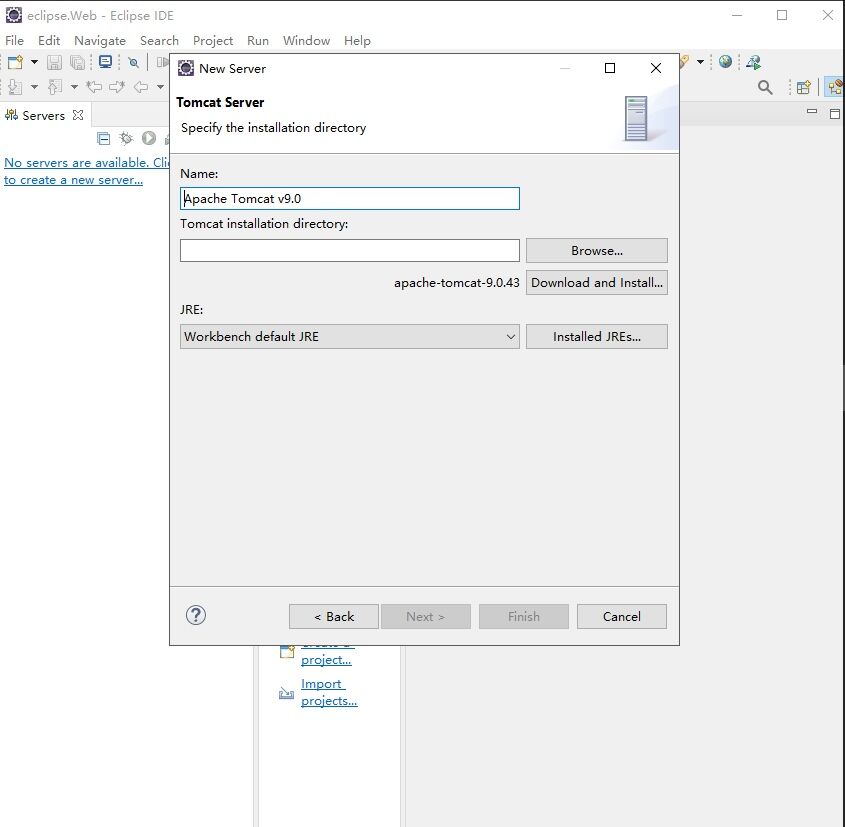
Task: Open the Back navigation history dropdown
Action: 160,87
